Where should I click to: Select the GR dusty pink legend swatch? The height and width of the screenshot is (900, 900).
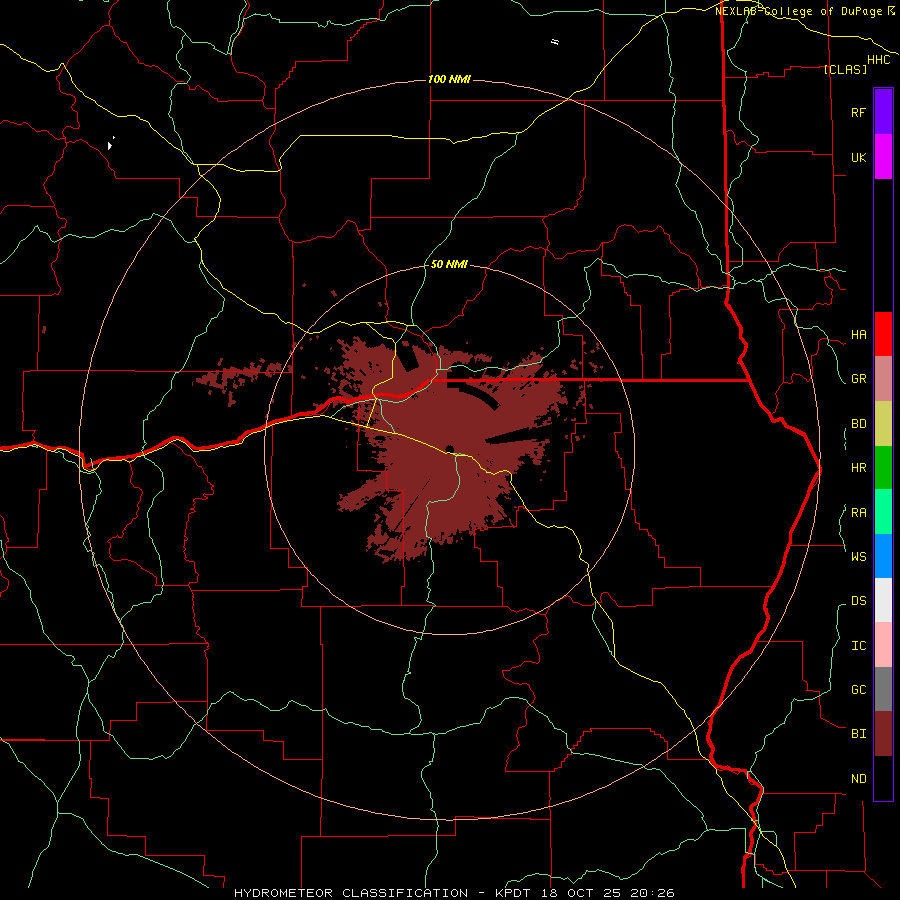click(883, 379)
